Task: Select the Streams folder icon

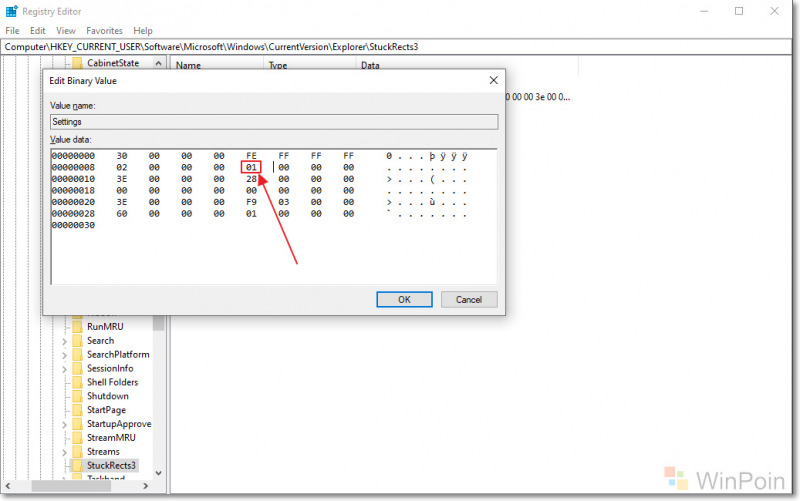Action: [78, 452]
